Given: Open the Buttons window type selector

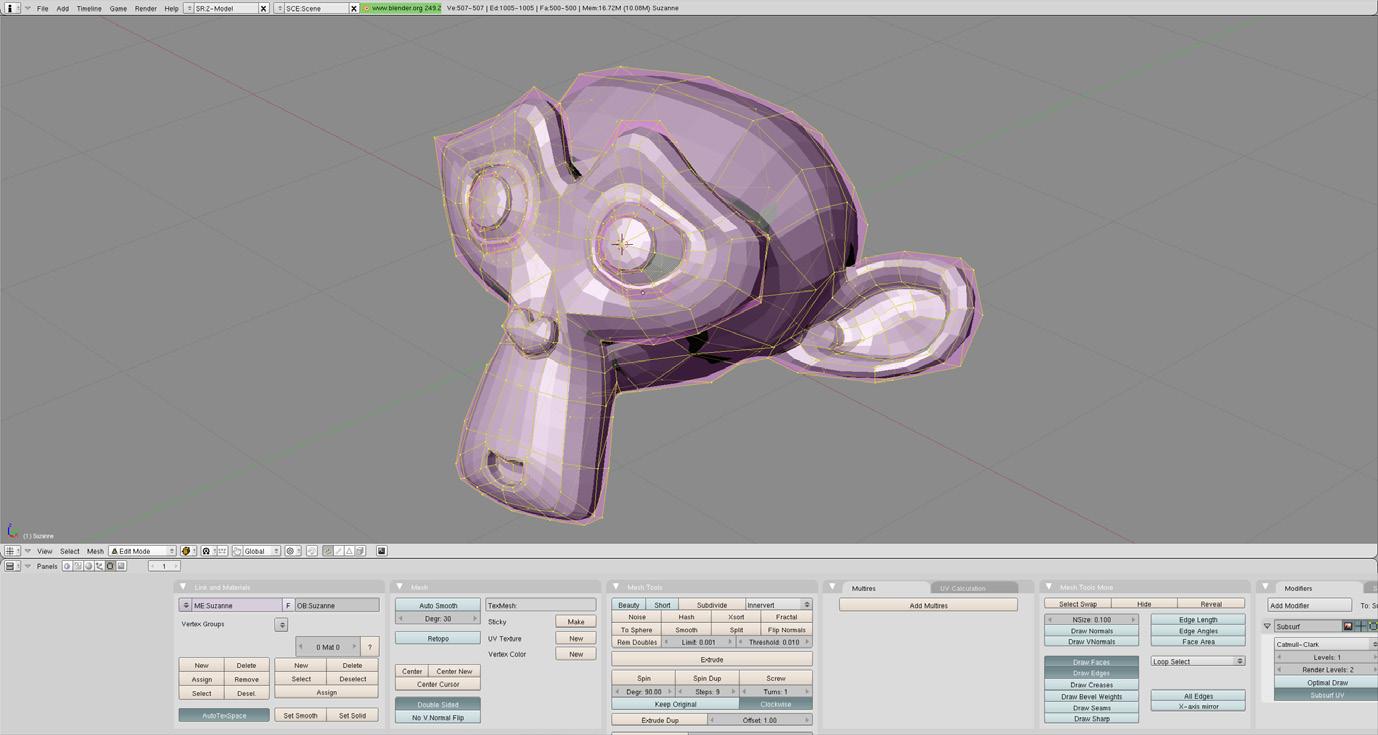Looking at the screenshot, I should click(x=12, y=566).
